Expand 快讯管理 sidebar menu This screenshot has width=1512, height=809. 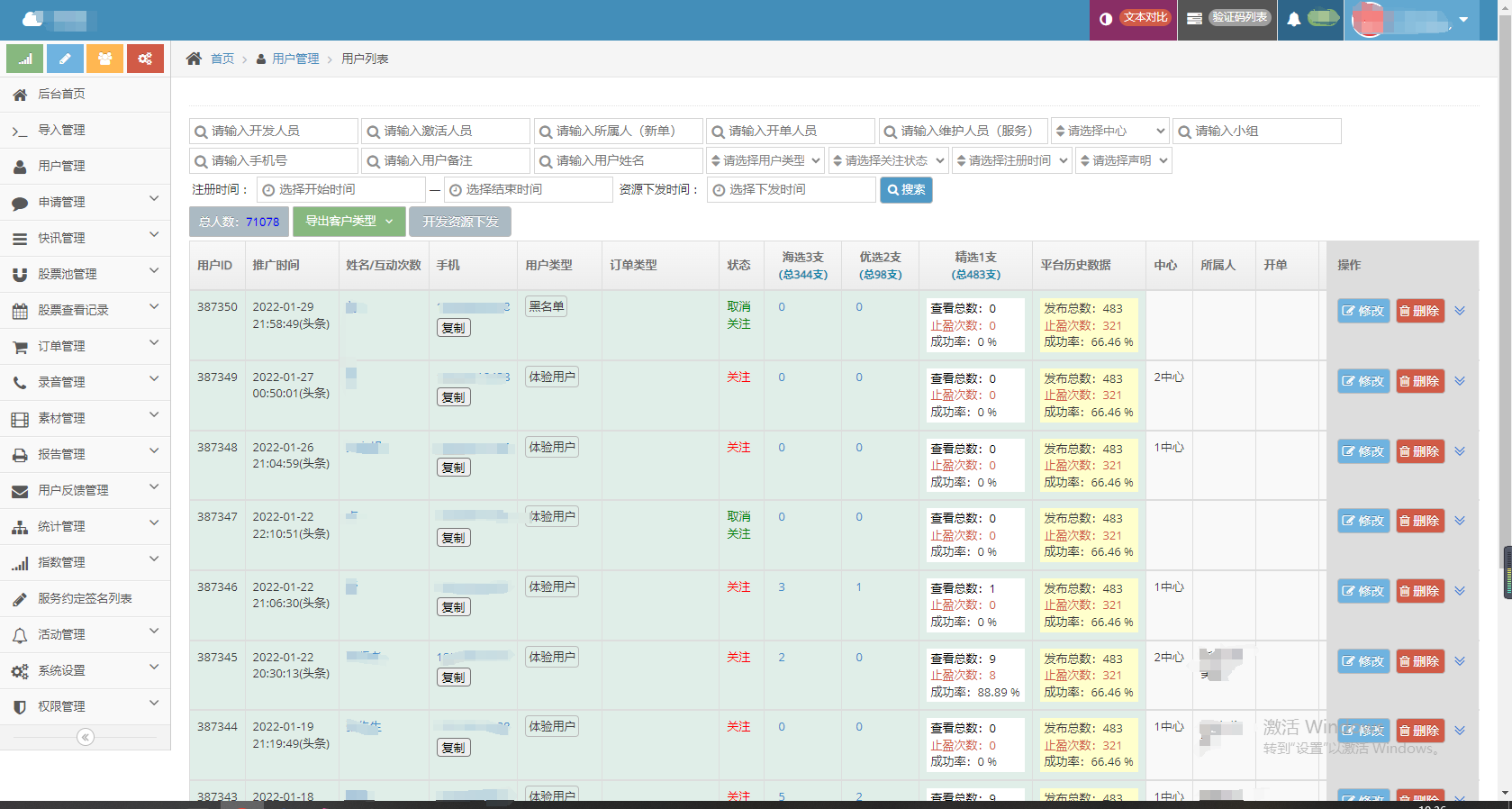coord(85,238)
